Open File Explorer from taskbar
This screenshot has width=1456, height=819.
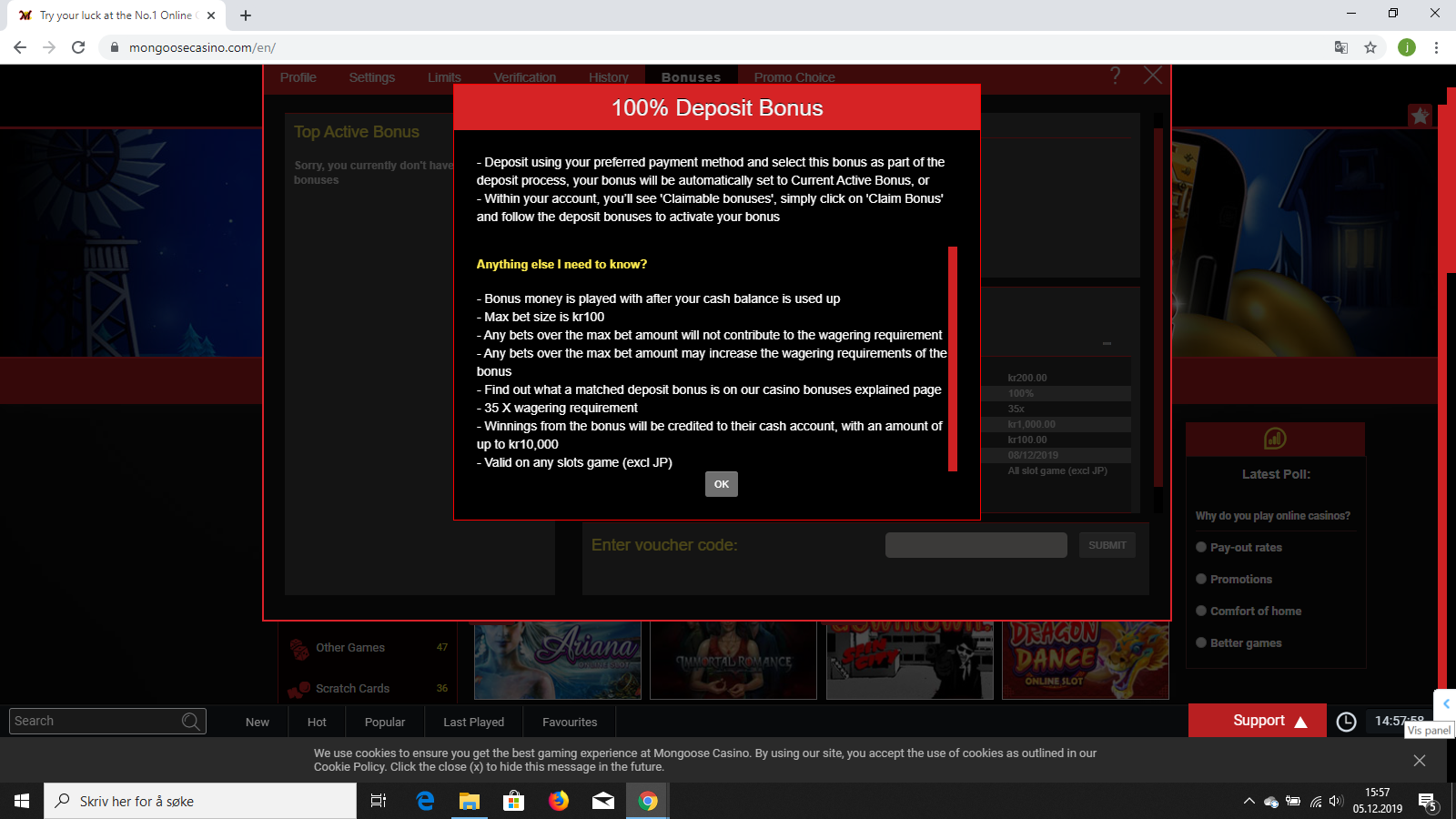point(470,801)
